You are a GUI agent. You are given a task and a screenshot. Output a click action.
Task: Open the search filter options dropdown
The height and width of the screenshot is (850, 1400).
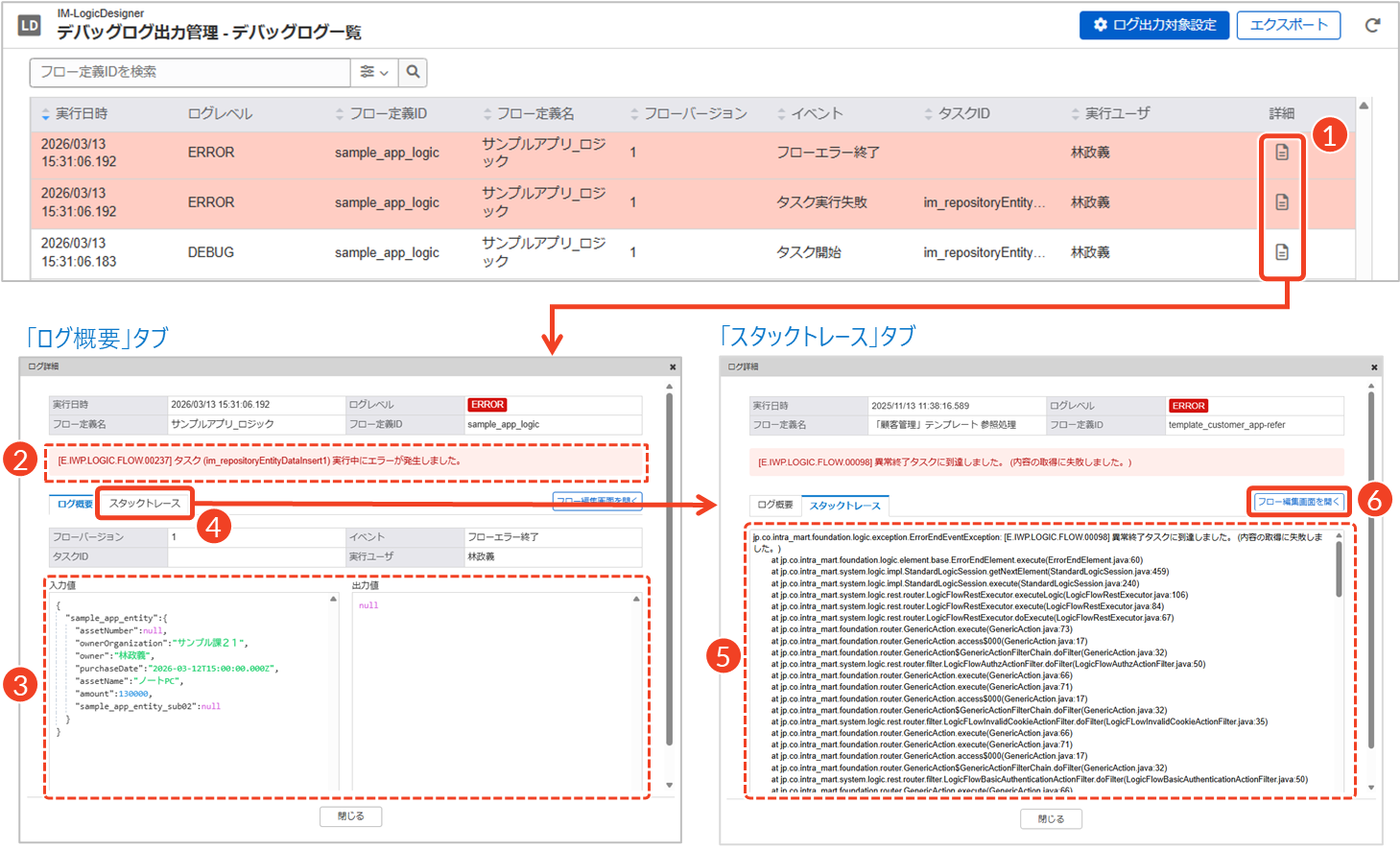[x=373, y=72]
